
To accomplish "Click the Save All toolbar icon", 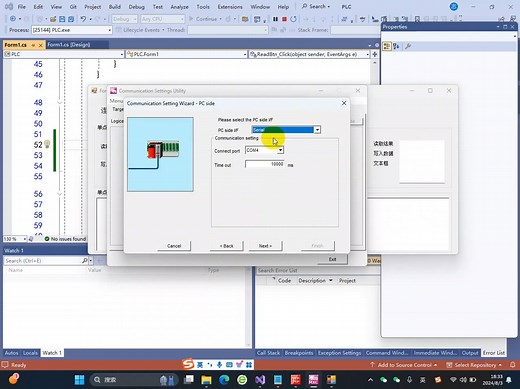I will [71, 19].
